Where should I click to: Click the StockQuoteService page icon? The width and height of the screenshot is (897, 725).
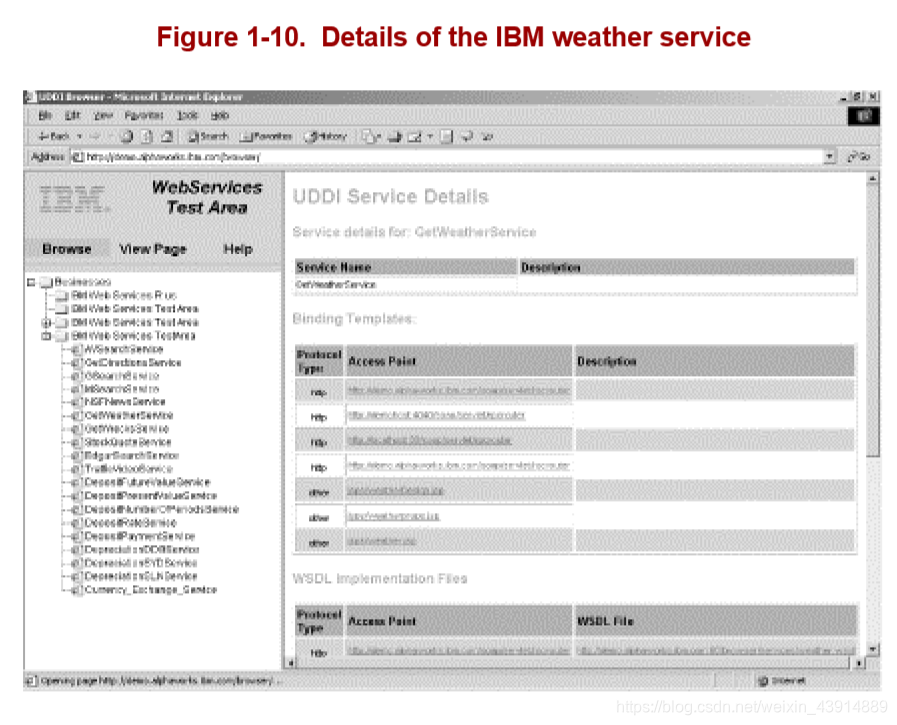[76, 442]
